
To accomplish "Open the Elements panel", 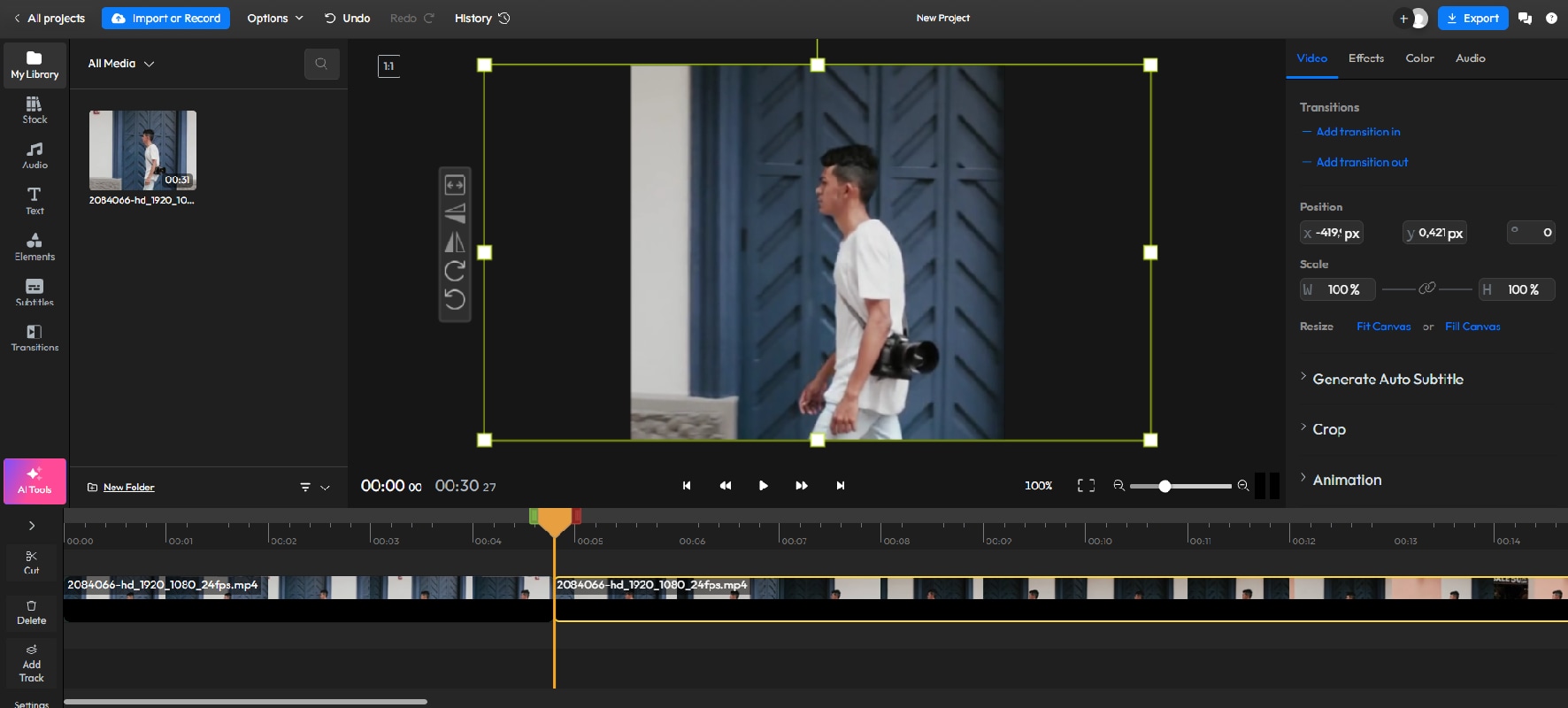I will [35, 247].
